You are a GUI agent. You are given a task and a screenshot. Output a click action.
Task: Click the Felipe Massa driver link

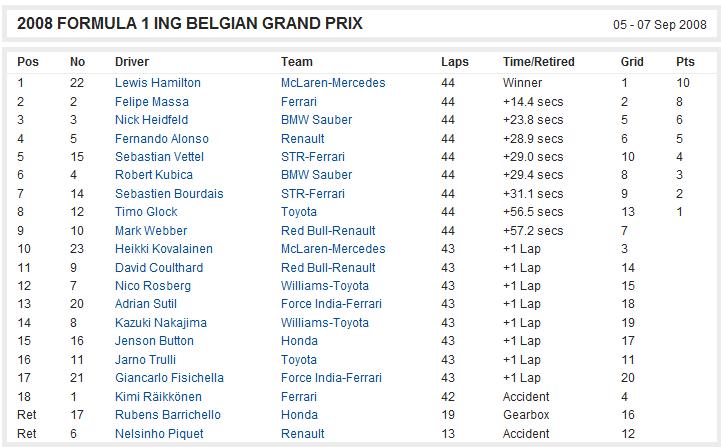tap(152, 102)
